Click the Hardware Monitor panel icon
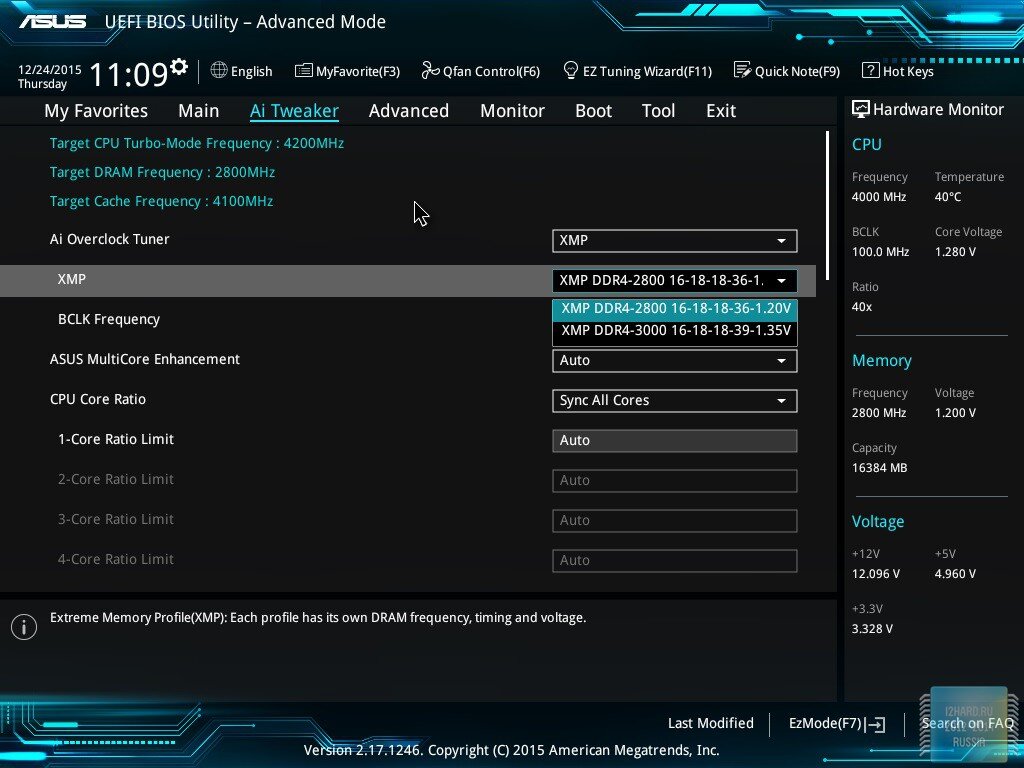The width and height of the screenshot is (1024, 768). coord(860,108)
